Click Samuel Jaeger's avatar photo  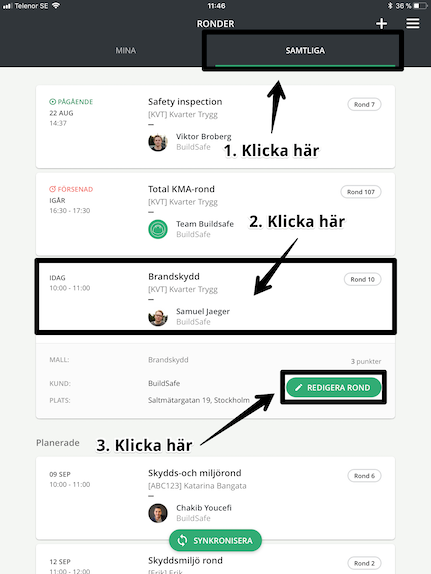158,317
